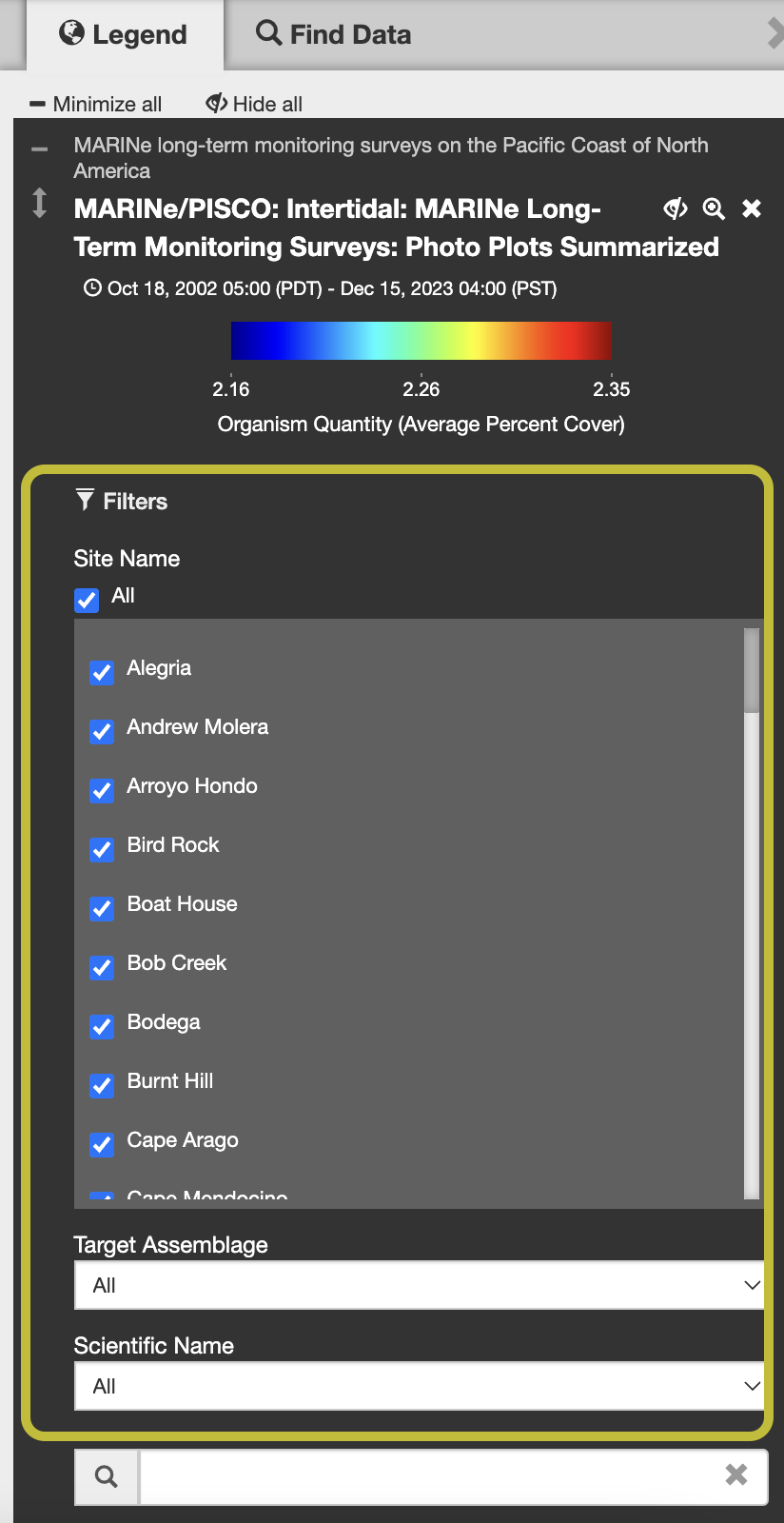
Task: Switch to the Find Data tab
Action: click(x=334, y=34)
